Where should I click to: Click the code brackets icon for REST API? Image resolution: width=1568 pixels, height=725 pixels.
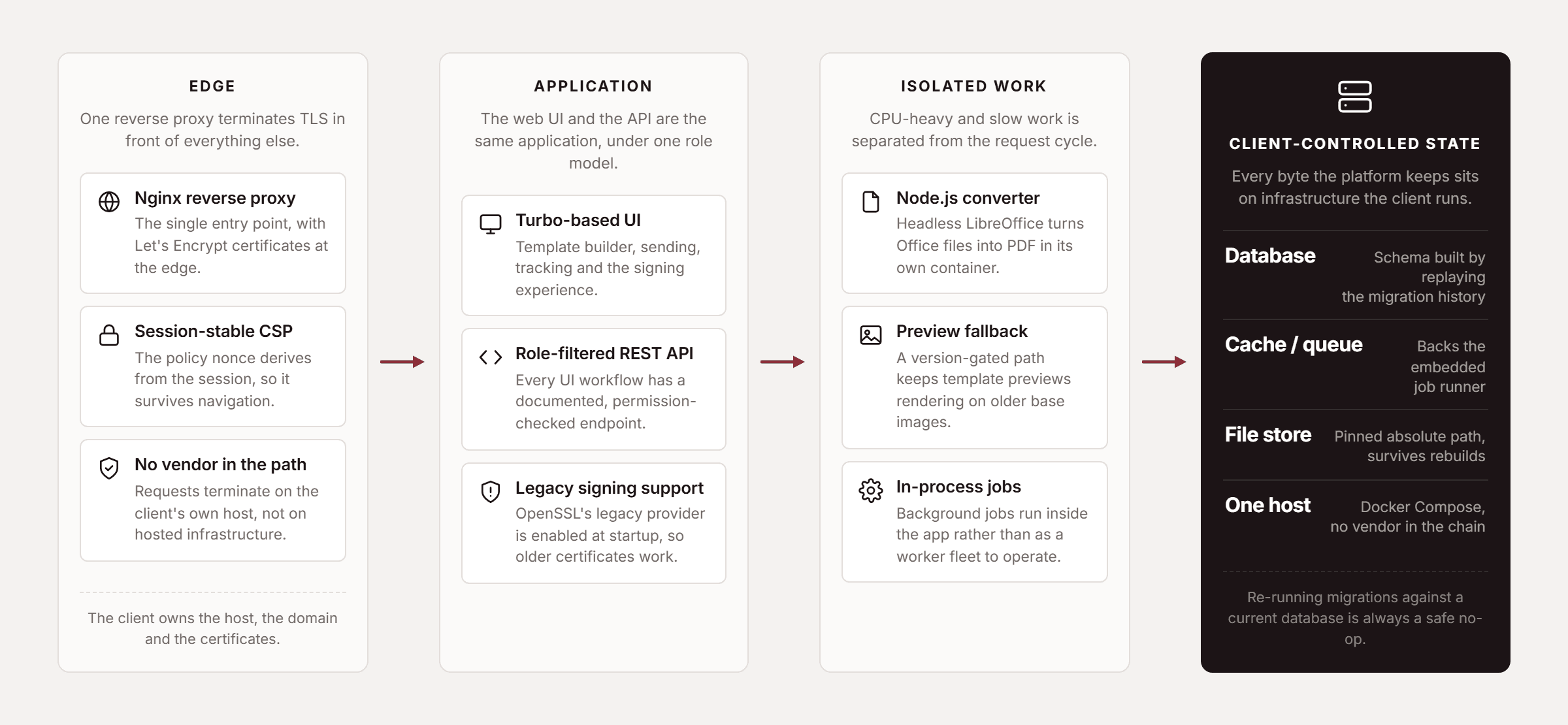[x=491, y=357]
